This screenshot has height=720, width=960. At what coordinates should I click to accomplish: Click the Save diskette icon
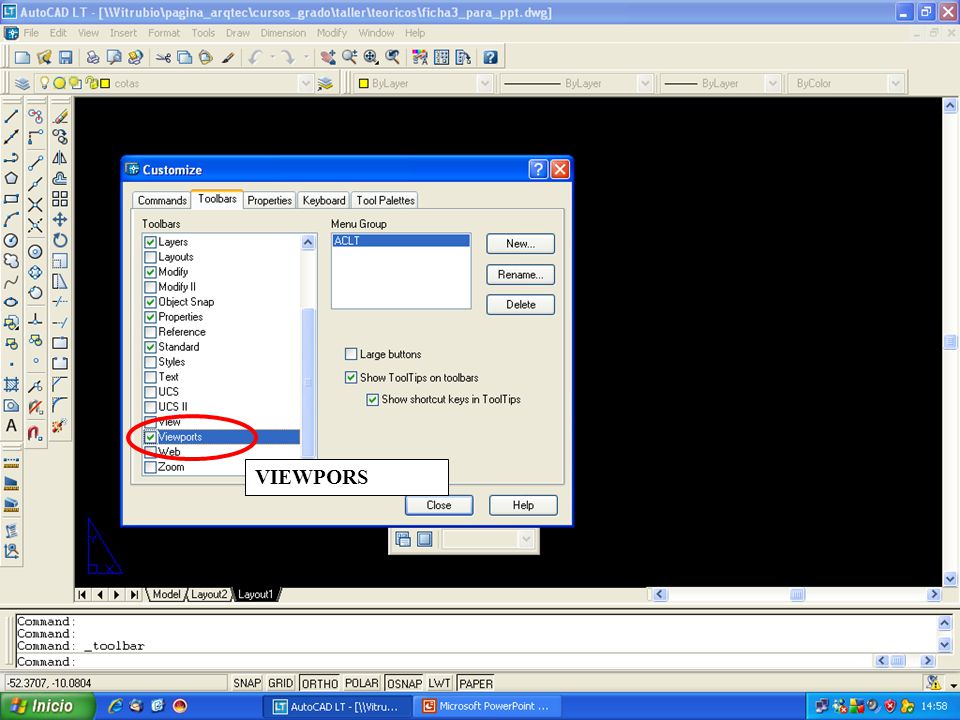click(x=65, y=58)
